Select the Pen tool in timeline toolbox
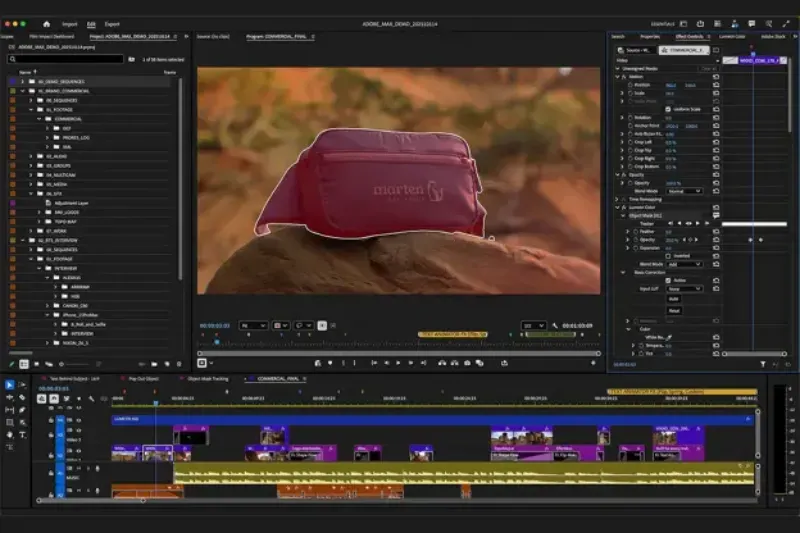 click(22, 410)
